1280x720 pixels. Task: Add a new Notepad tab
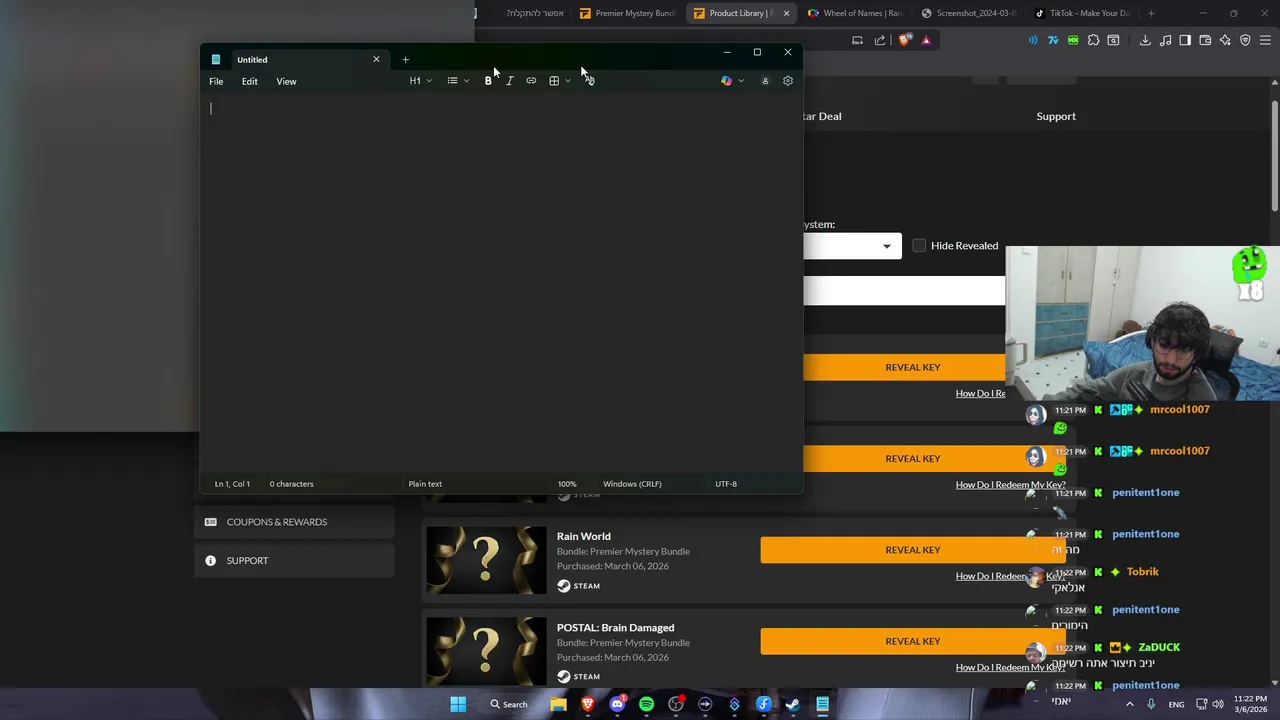click(x=405, y=59)
